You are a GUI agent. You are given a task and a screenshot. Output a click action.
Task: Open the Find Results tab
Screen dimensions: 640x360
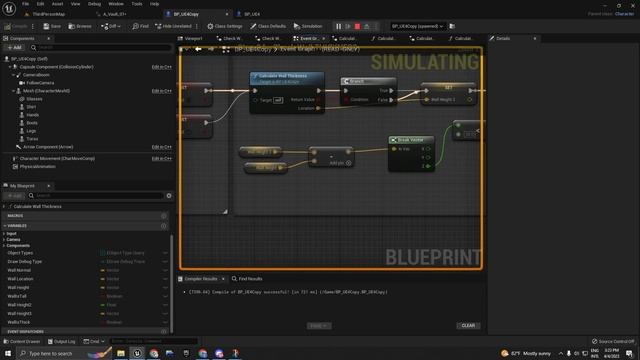pyautogui.click(x=247, y=279)
